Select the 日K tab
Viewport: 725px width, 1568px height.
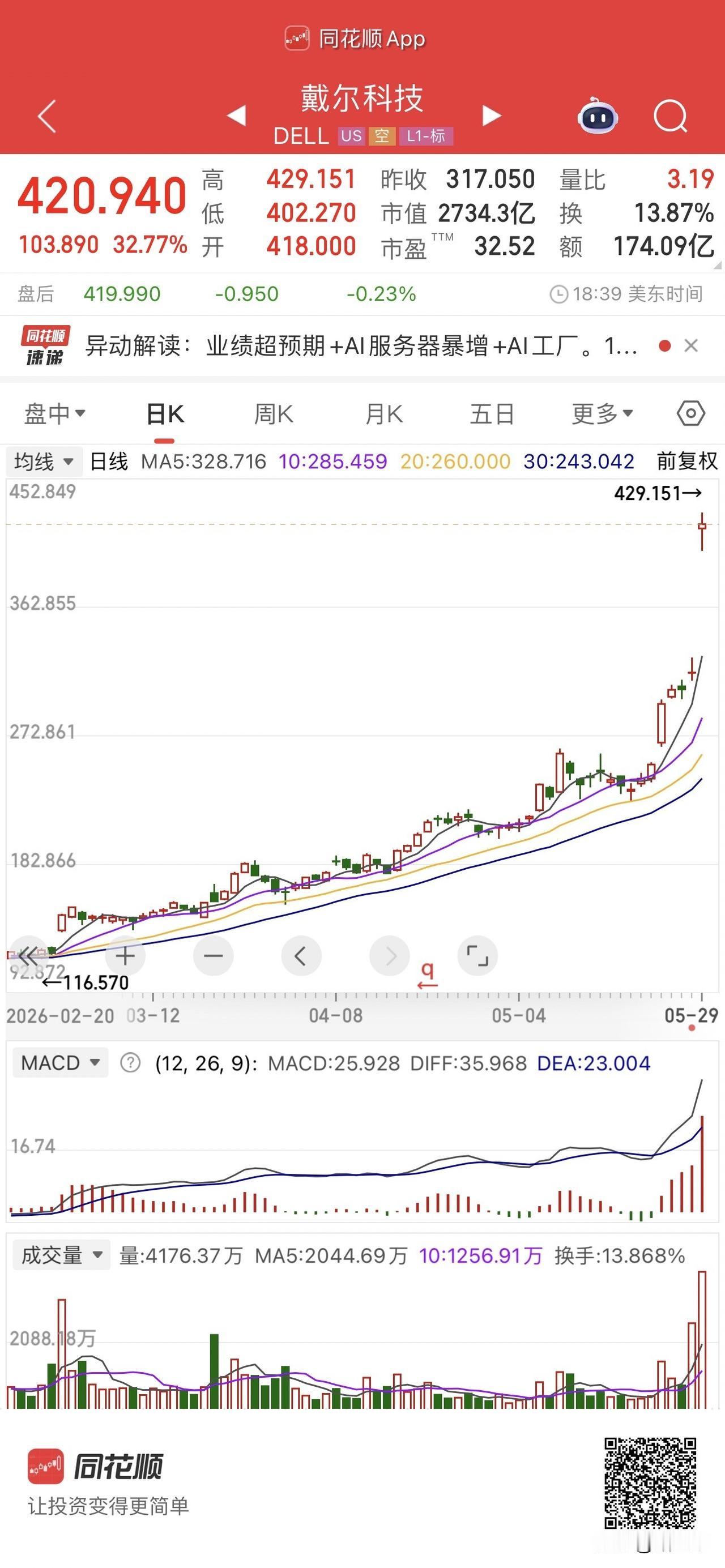[165, 414]
